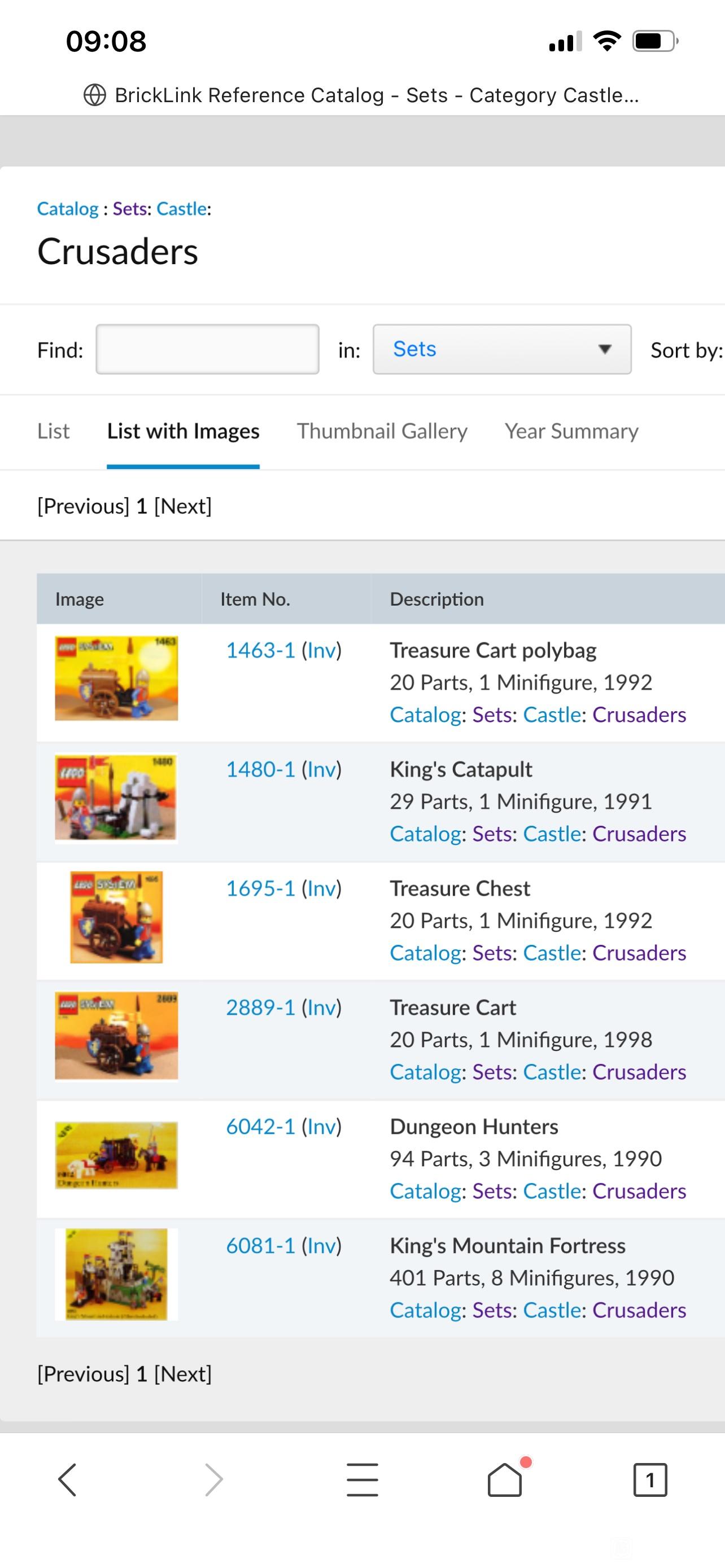Screen dimensions: 725x1568
Task: Click the top [Next] pagination link
Action: pos(182,506)
